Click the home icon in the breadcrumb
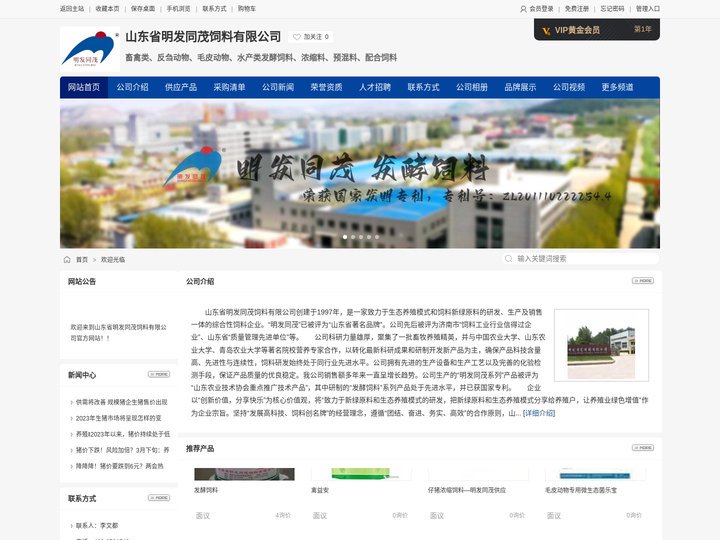Viewport: 720px width, 540px height. (67, 259)
